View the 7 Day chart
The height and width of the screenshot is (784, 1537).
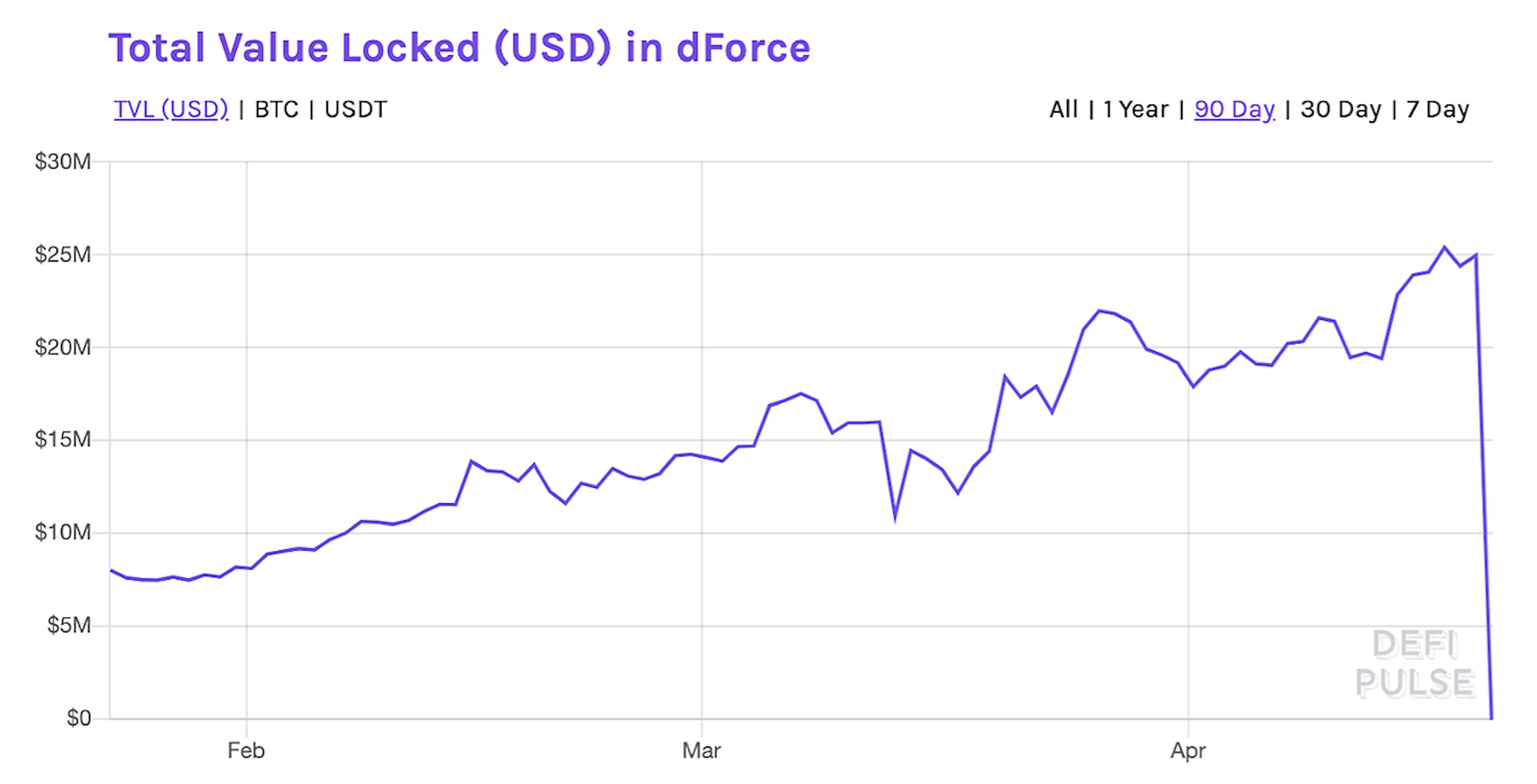[x=1440, y=109]
